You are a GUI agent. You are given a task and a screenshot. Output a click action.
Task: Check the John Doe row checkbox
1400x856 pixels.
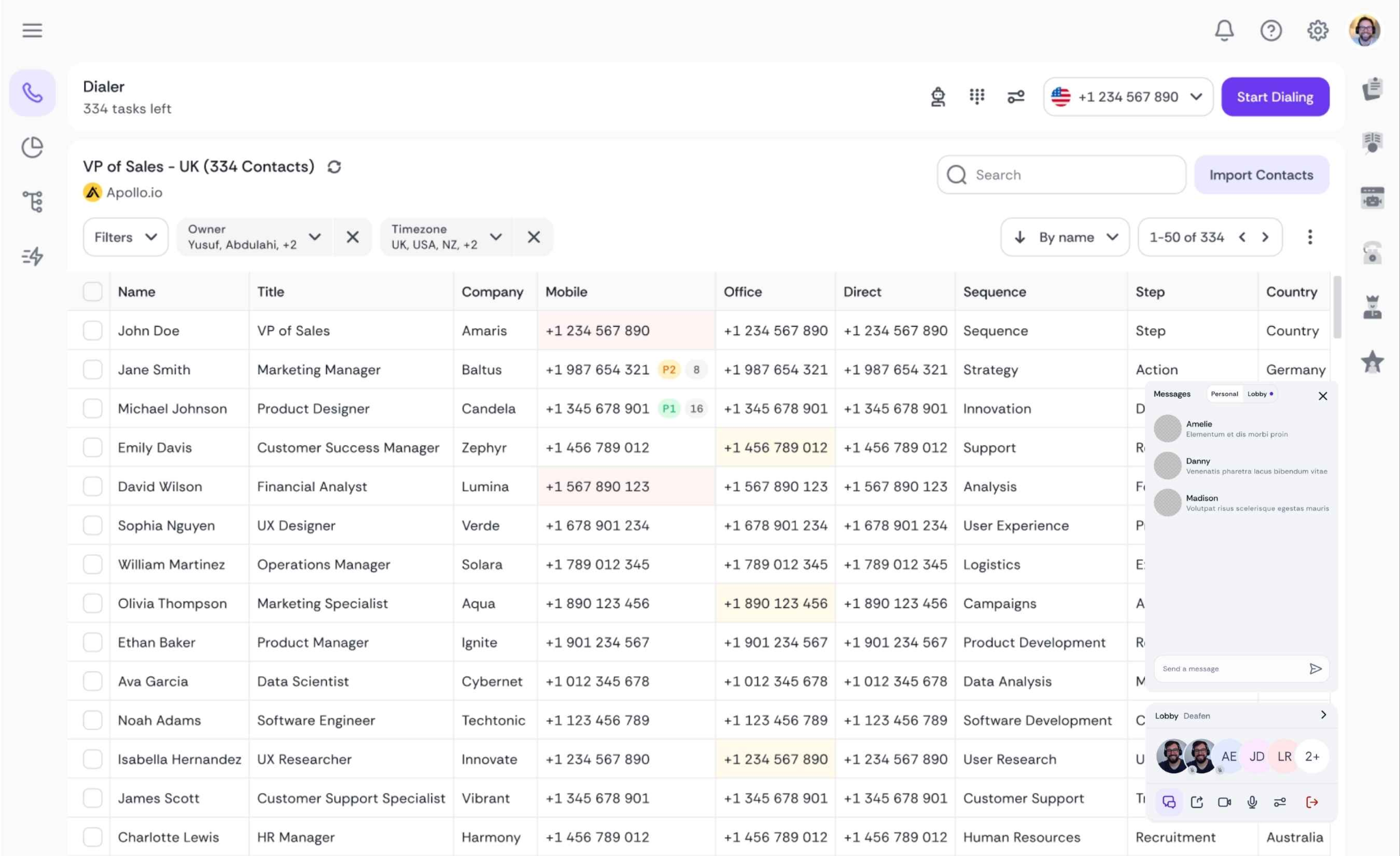92,330
